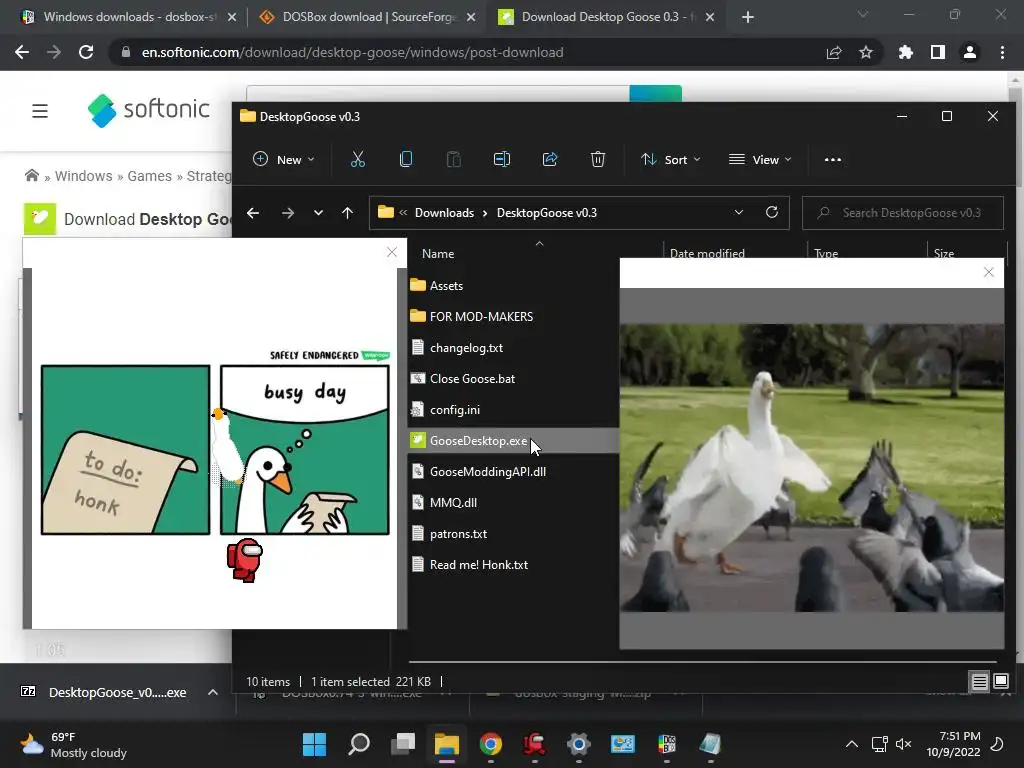This screenshot has width=1024, height=768.
Task: Go up one folder level in Explorer
Action: (347, 213)
